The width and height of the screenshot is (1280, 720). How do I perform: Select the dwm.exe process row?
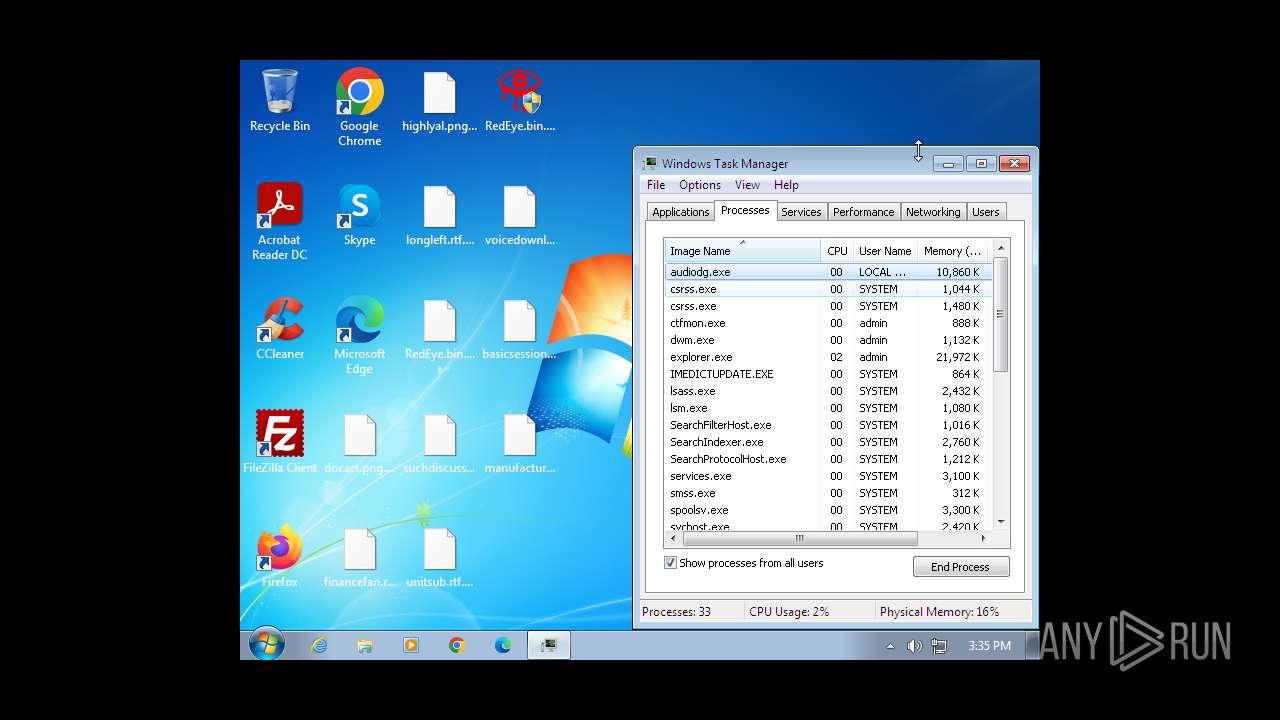(x=828, y=340)
